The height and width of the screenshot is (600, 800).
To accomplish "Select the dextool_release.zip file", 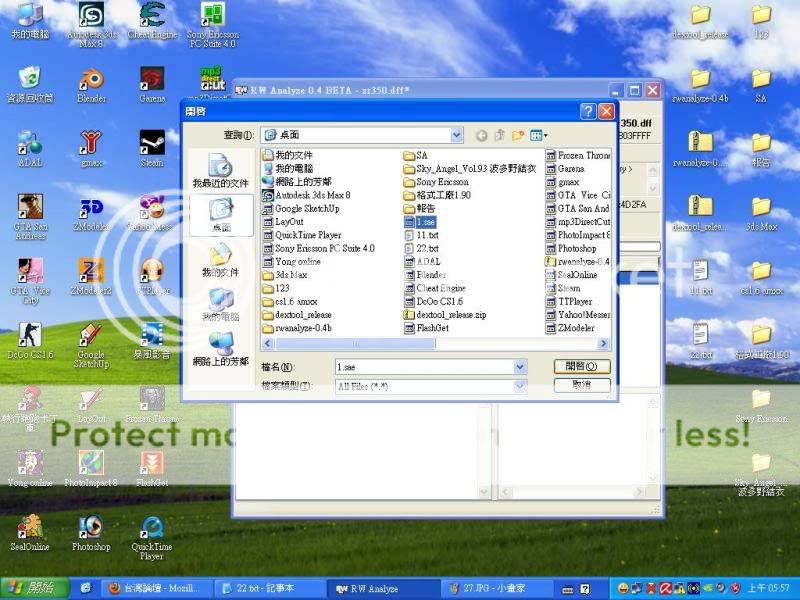I will pyautogui.click(x=450, y=314).
